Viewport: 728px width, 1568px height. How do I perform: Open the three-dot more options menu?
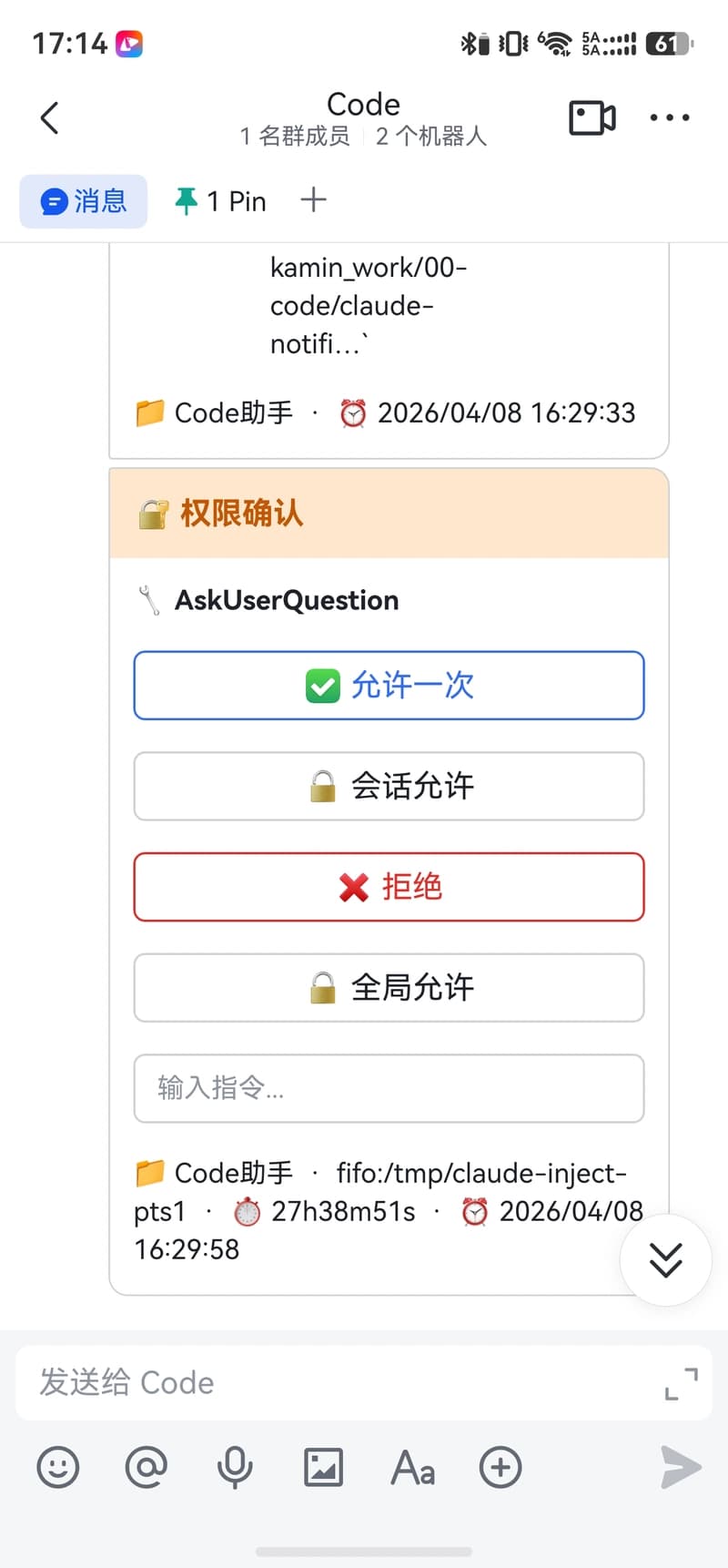click(669, 118)
